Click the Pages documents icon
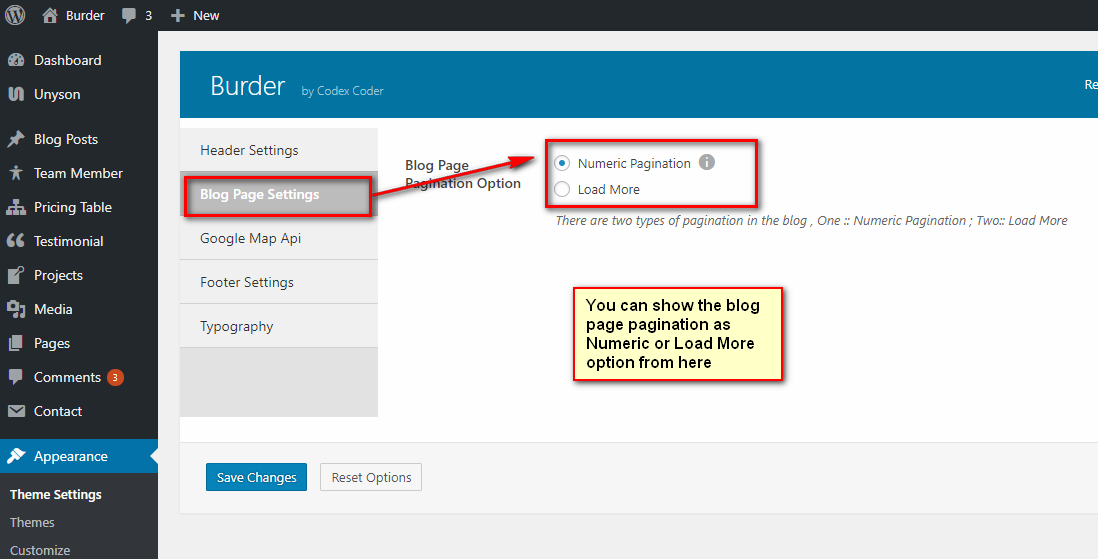Image resolution: width=1098 pixels, height=559 pixels. coord(16,343)
